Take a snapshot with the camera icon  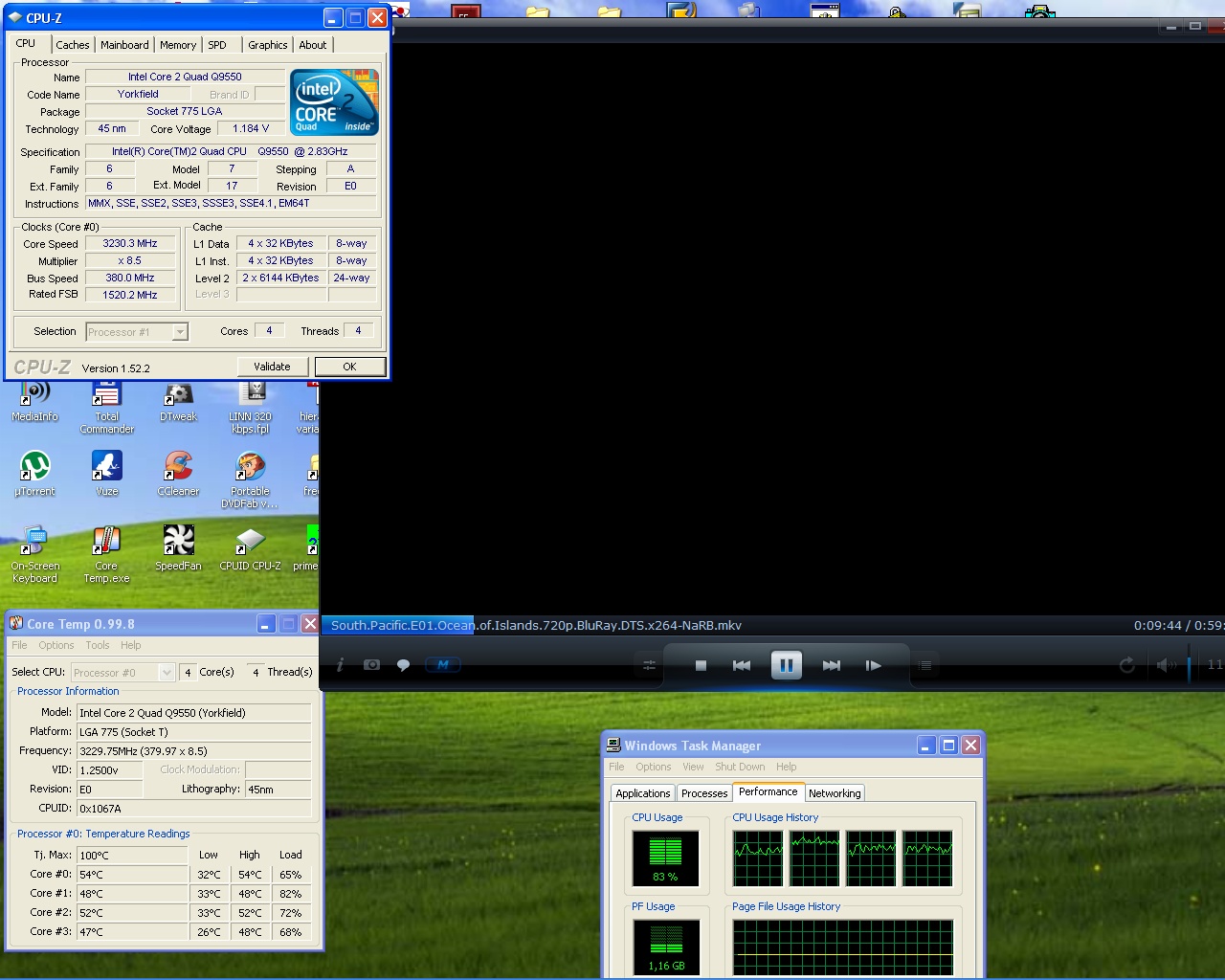[x=371, y=665]
